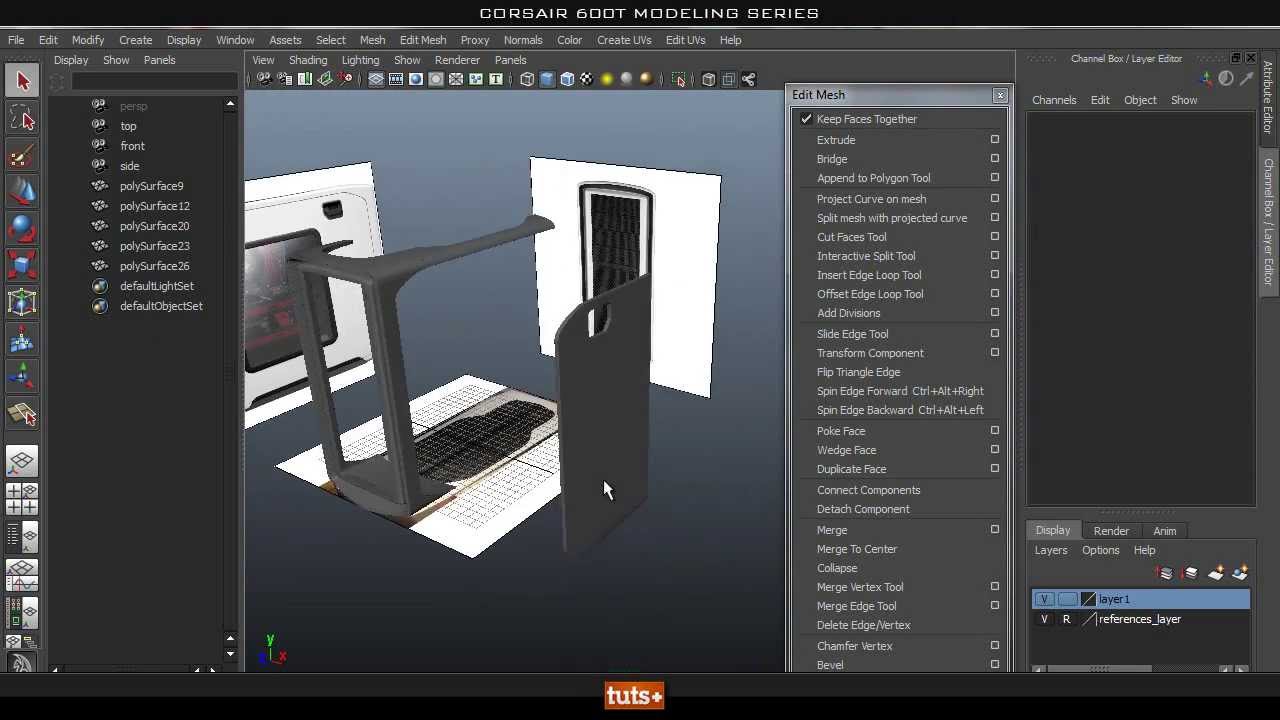1280x720 pixels.
Task: Switch to four view layout
Action: pos(22,499)
